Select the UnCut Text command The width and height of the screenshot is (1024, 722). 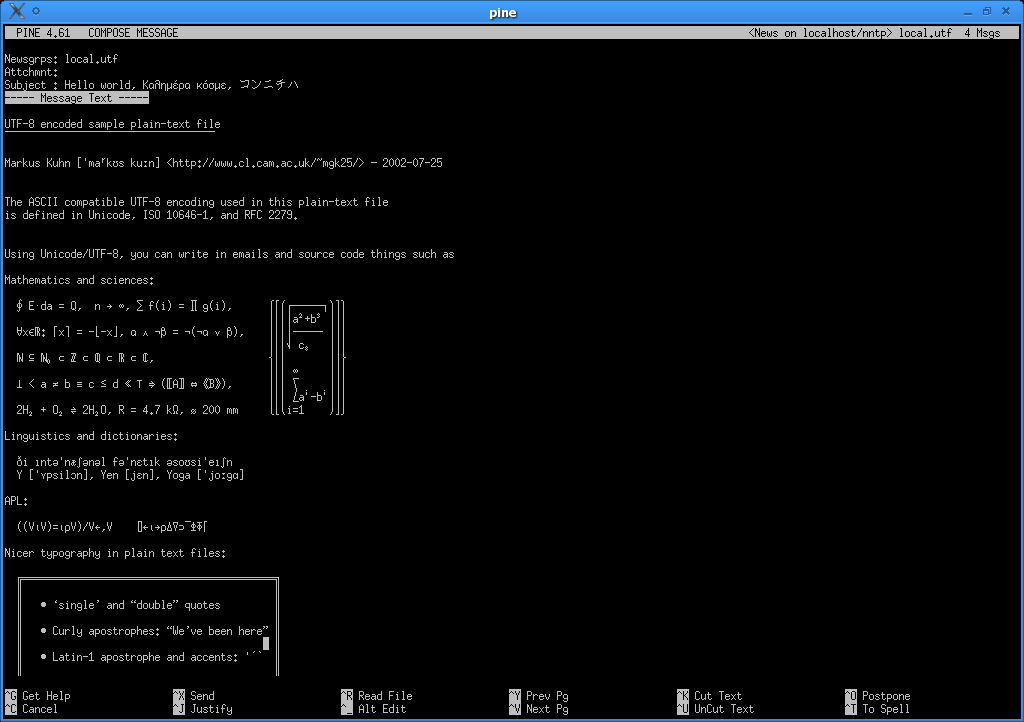click(716, 709)
